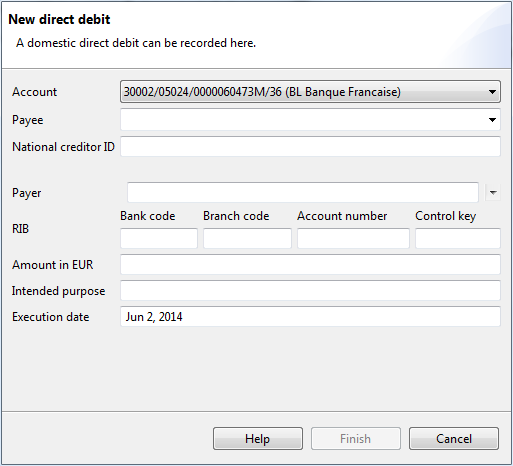The height and width of the screenshot is (466, 513).
Task: Focus the Control key field
Action: click(458, 238)
